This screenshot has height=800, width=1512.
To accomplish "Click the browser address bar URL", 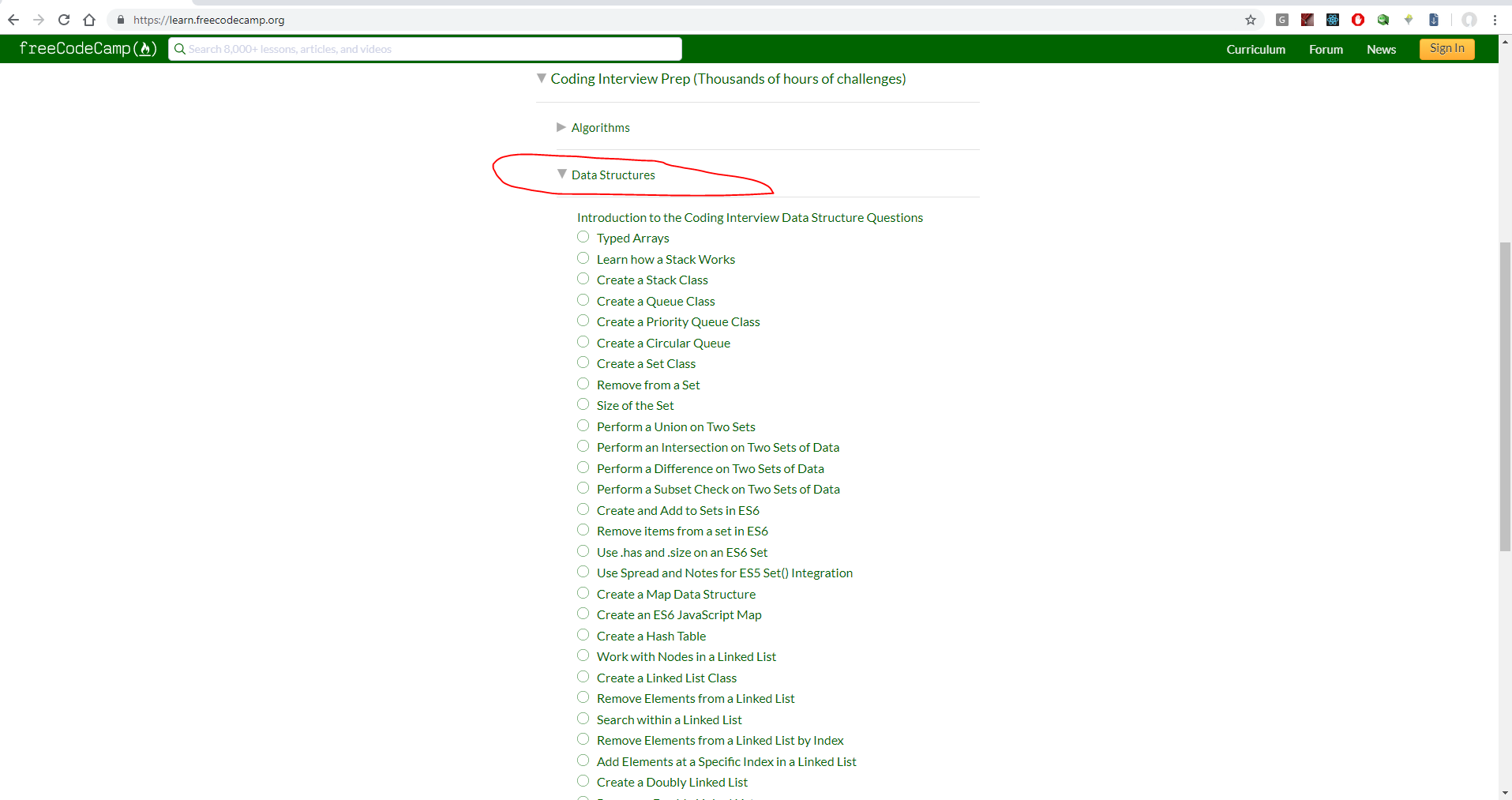I will tap(208, 20).
